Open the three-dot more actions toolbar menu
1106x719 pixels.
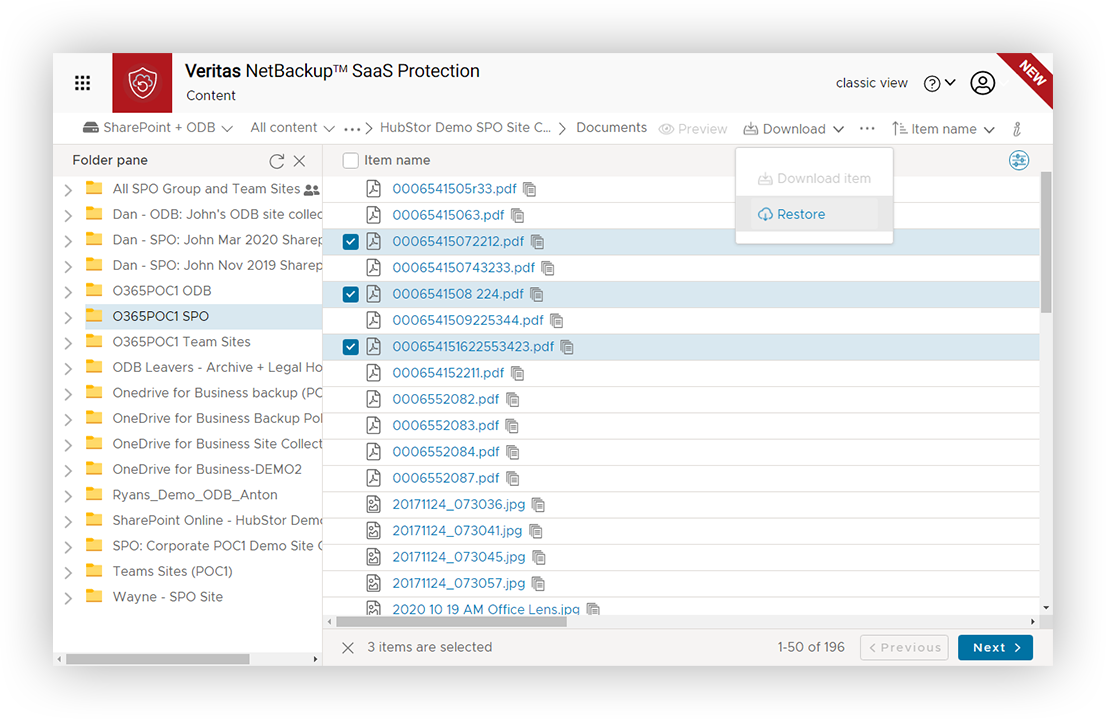pos(867,128)
